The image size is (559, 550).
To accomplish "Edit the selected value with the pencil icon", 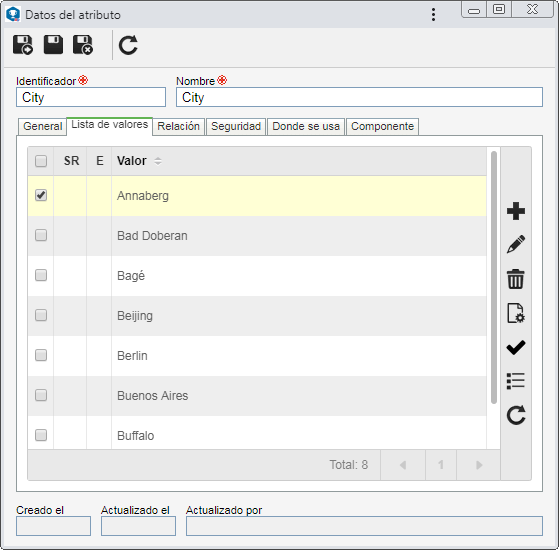I will (x=516, y=244).
